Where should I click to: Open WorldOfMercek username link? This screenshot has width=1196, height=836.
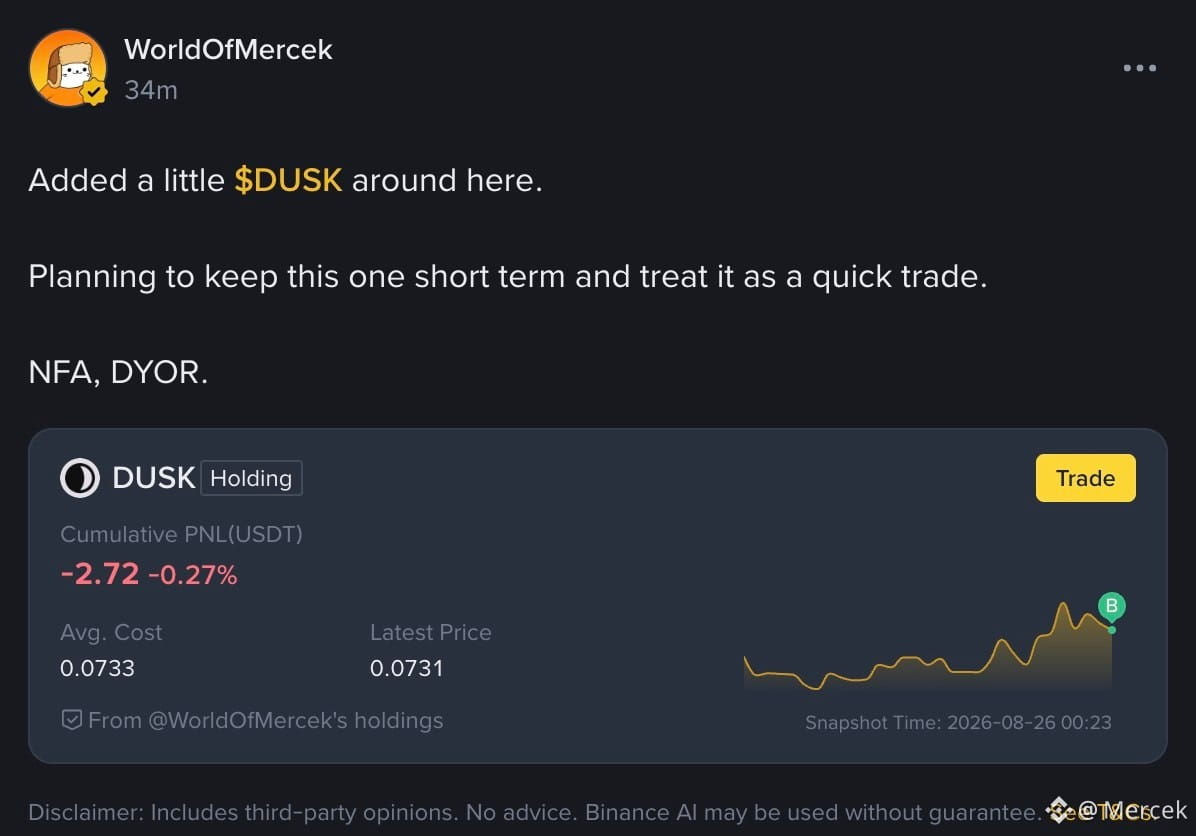coord(228,50)
